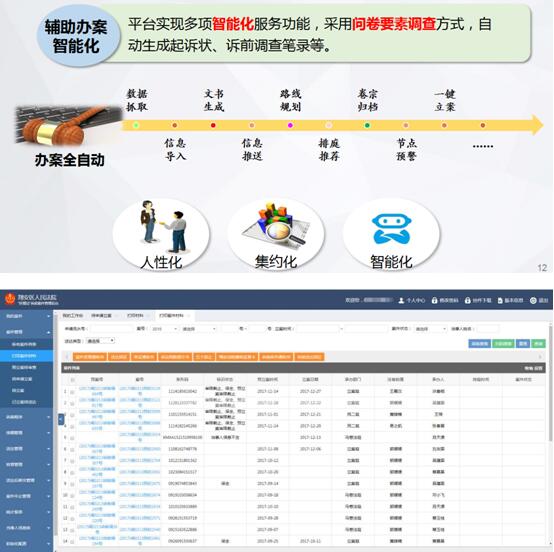Open the 请选择 dropdown beside the year
The height and width of the screenshot is (552, 554).
(x=198, y=329)
